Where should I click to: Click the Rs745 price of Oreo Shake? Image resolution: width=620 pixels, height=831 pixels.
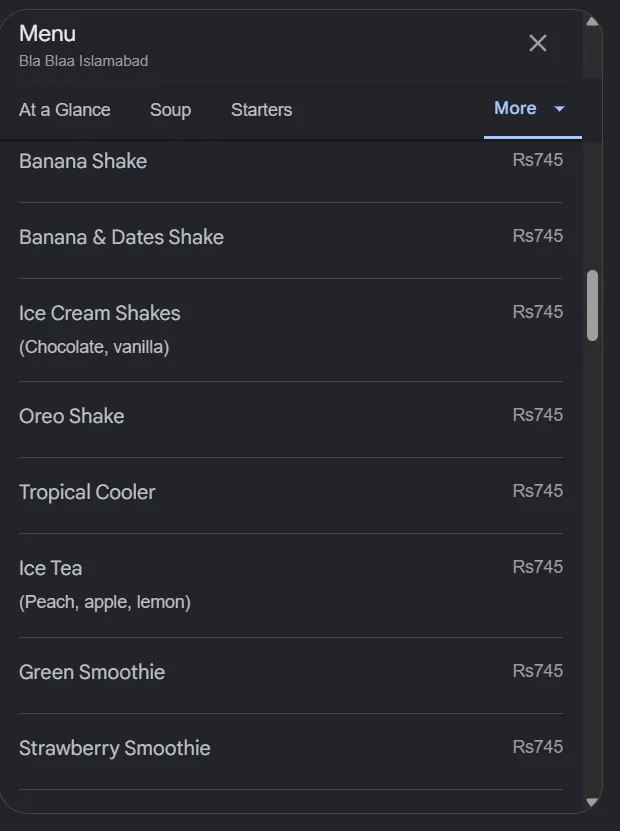coord(537,414)
